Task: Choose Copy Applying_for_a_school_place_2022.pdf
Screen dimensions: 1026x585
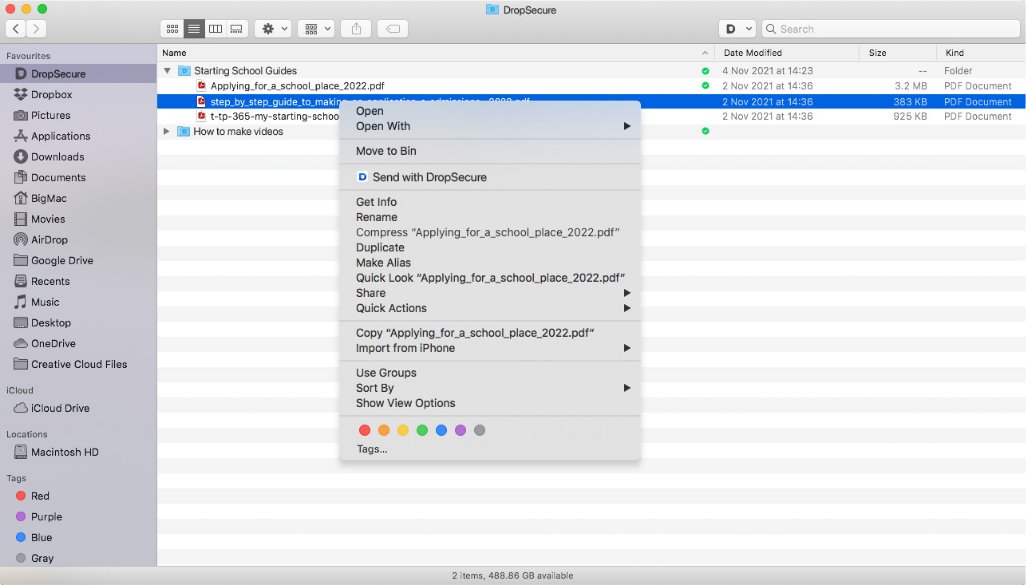Action: [489, 333]
